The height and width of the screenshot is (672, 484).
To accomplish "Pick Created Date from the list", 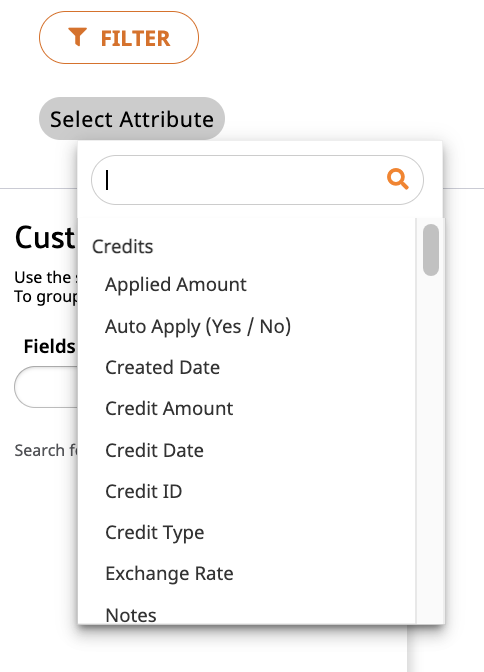I will tap(162, 367).
